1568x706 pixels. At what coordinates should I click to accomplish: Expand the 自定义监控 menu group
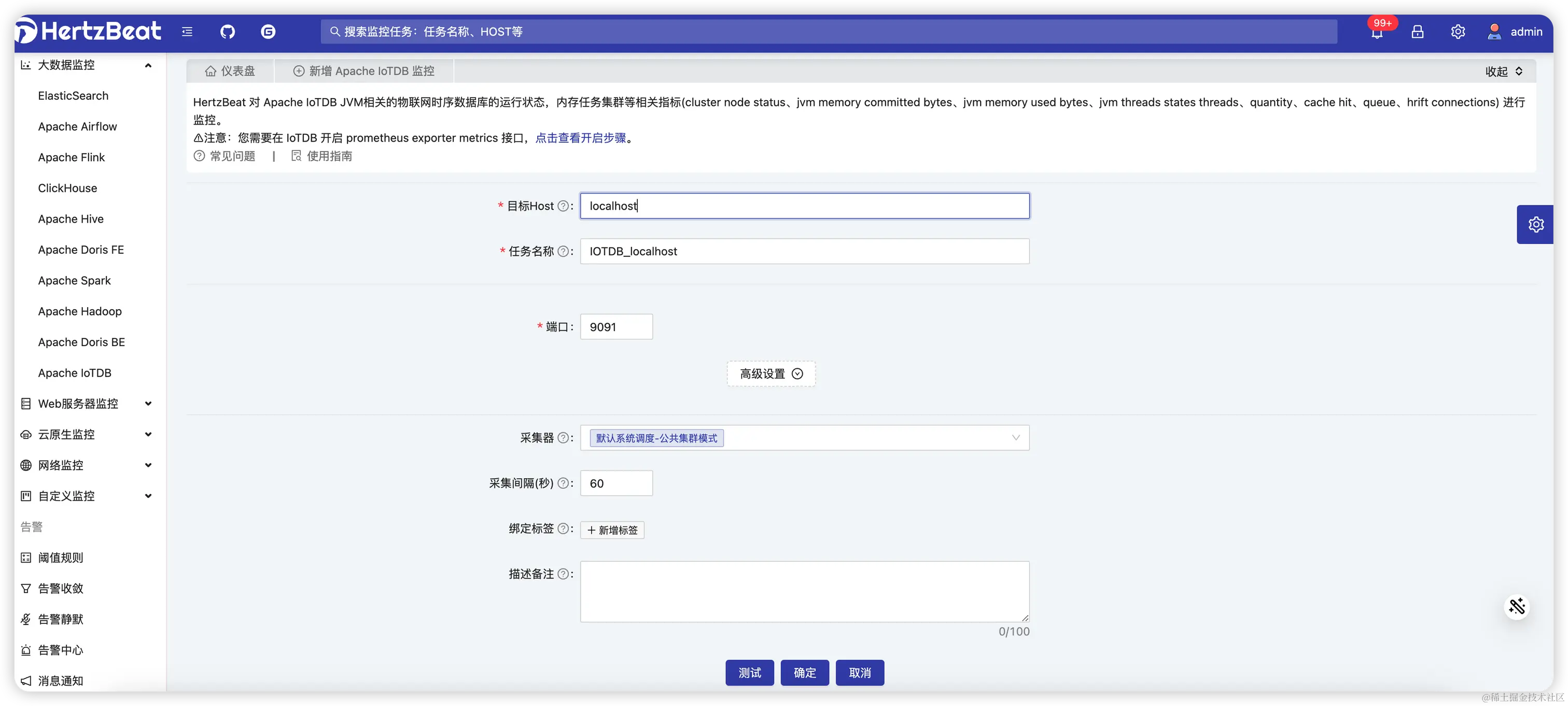148,496
